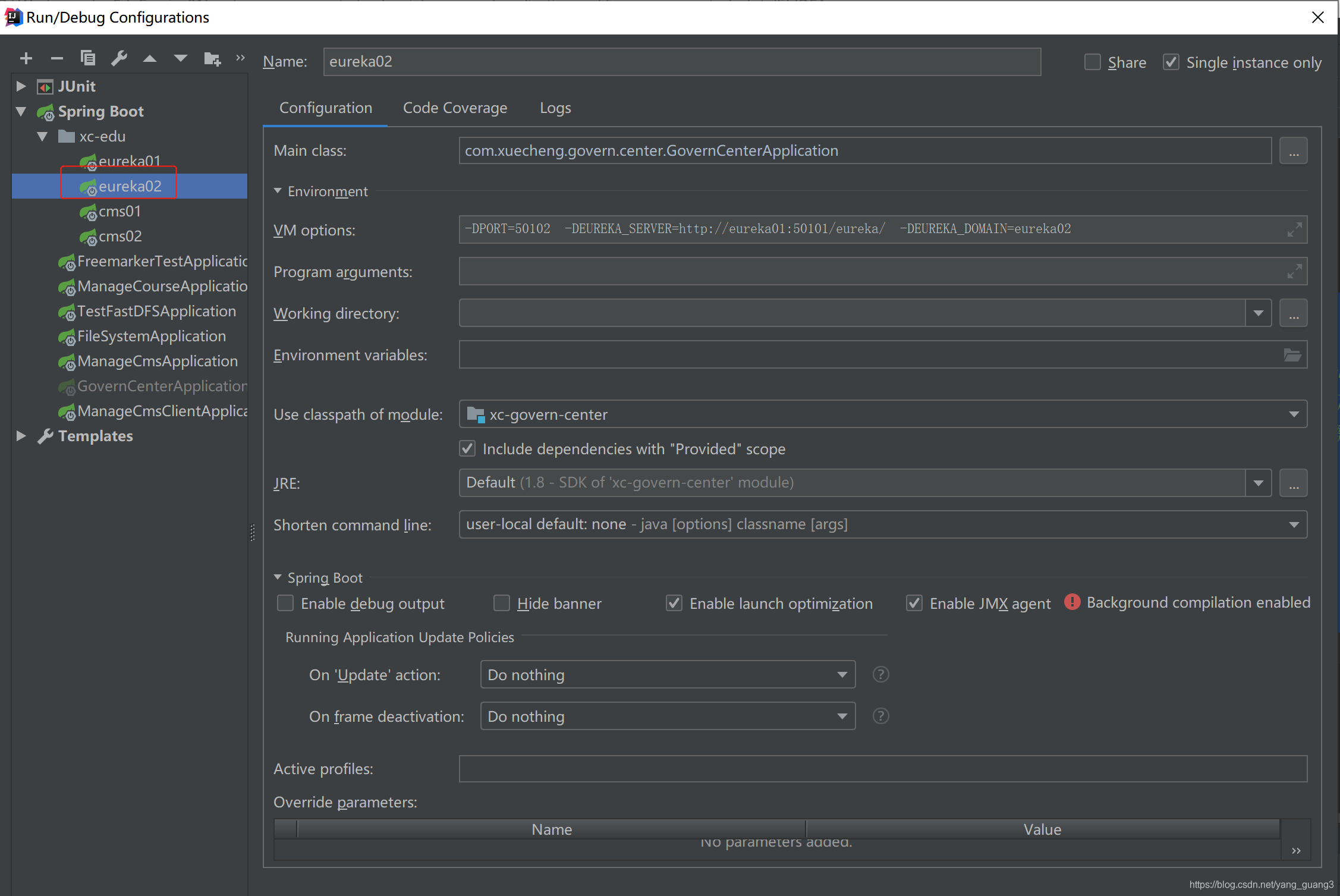Click the edit templates wrench icon
Image resolution: width=1340 pixels, height=896 pixels.
[x=119, y=58]
